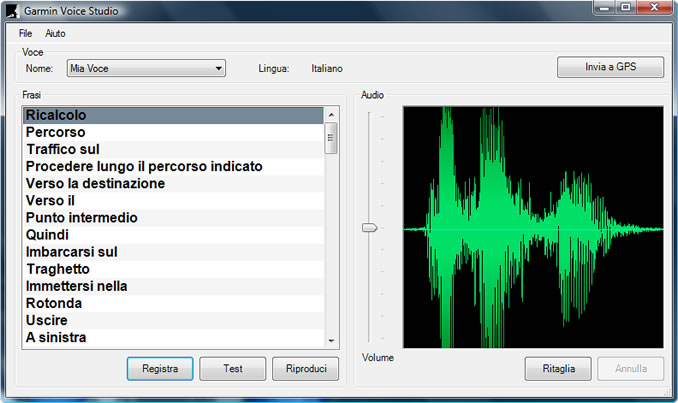Select the Punto intermedio phrase

click(x=173, y=217)
